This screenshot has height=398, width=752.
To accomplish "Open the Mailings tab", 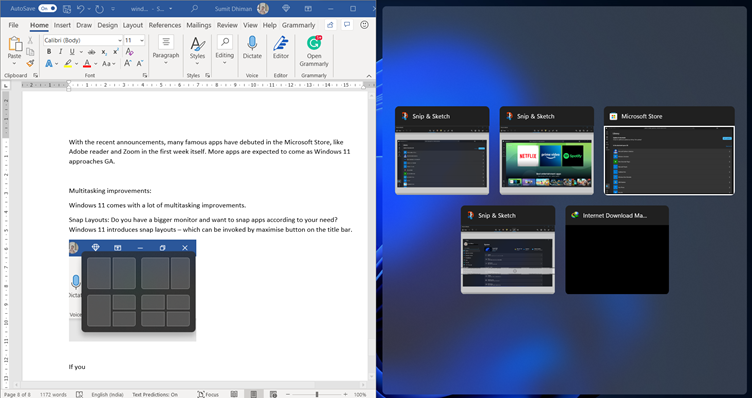I will pos(199,25).
